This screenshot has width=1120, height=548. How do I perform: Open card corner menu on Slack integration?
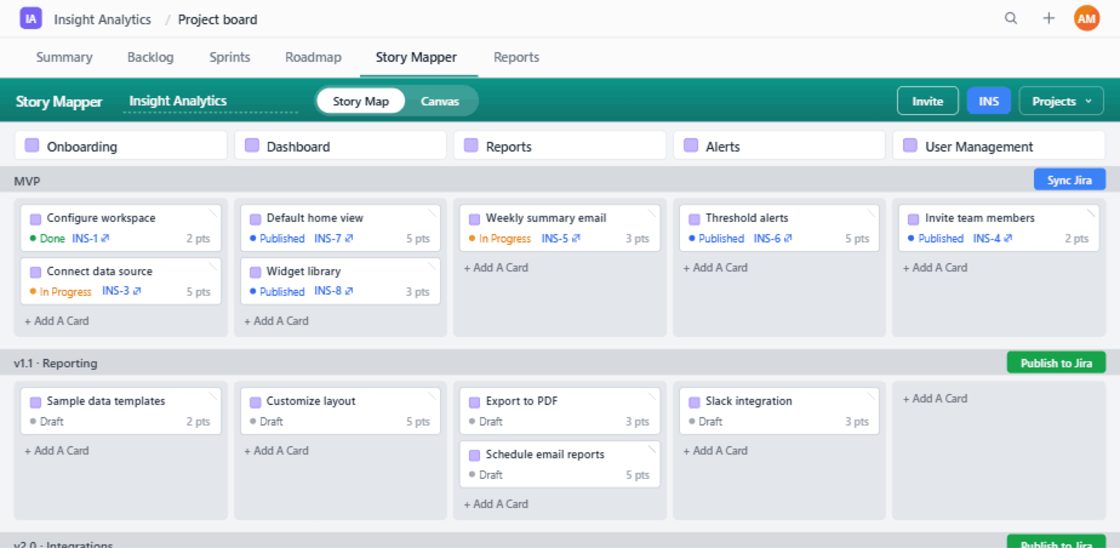(x=870, y=396)
